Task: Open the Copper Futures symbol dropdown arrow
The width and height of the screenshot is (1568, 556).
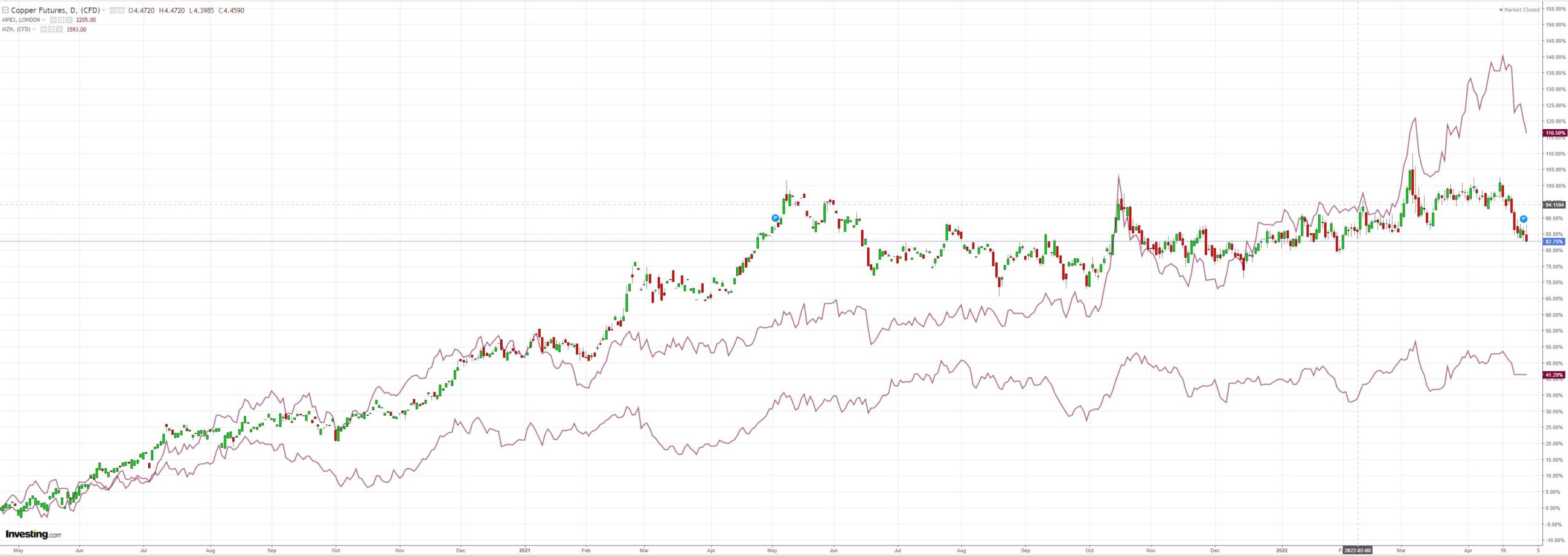Action: point(104,10)
